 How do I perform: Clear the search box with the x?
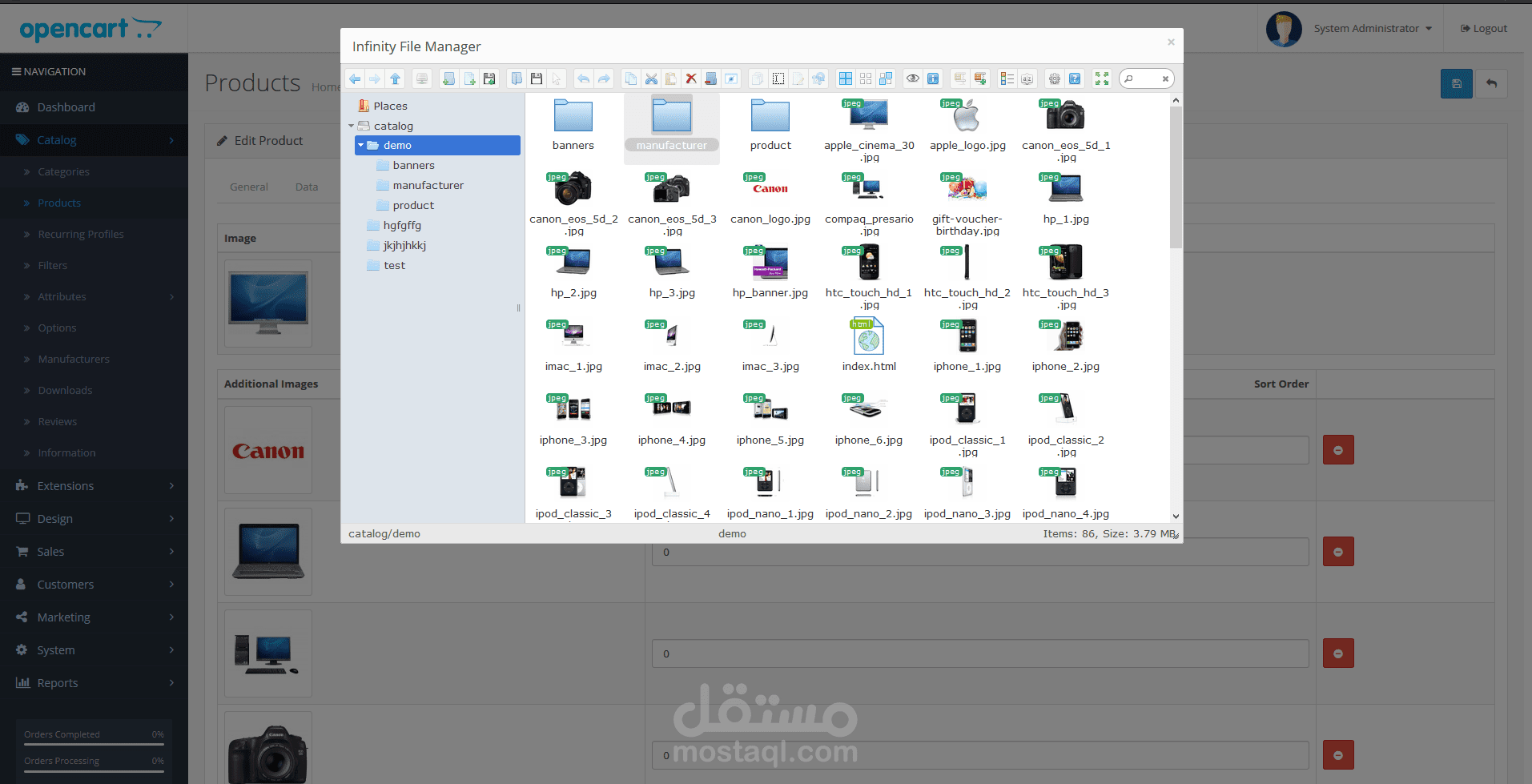[1165, 78]
